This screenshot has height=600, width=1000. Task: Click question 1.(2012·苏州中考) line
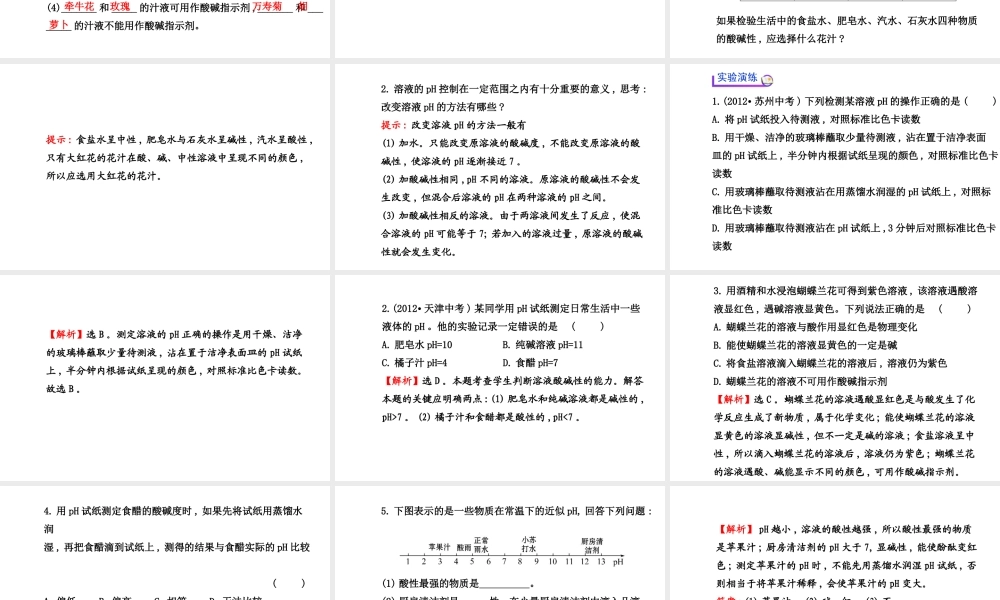click(854, 101)
